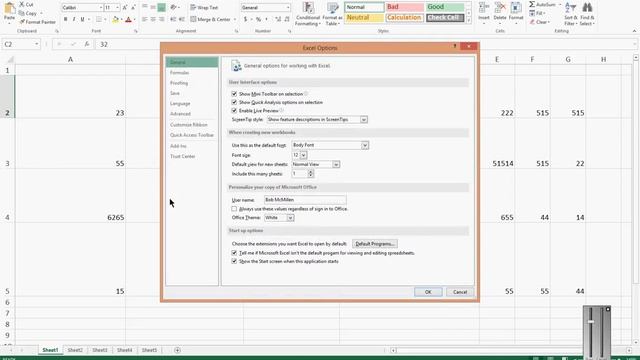
Task: Expand the cell styles gallery
Action: point(469,20)
